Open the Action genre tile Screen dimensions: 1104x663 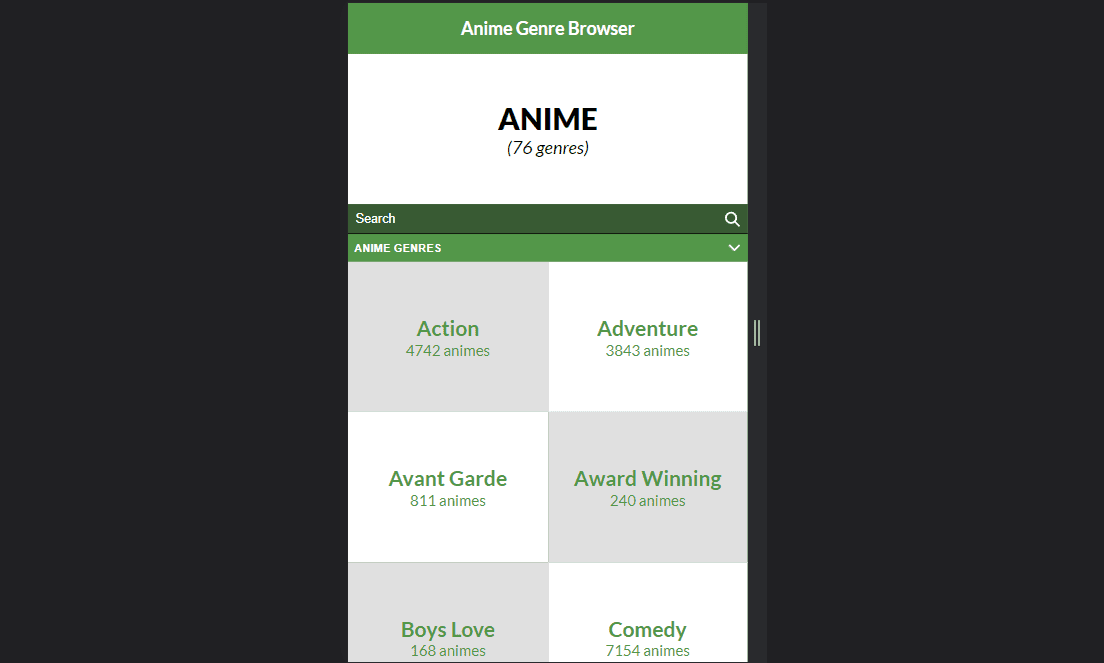tap(448, 337)
